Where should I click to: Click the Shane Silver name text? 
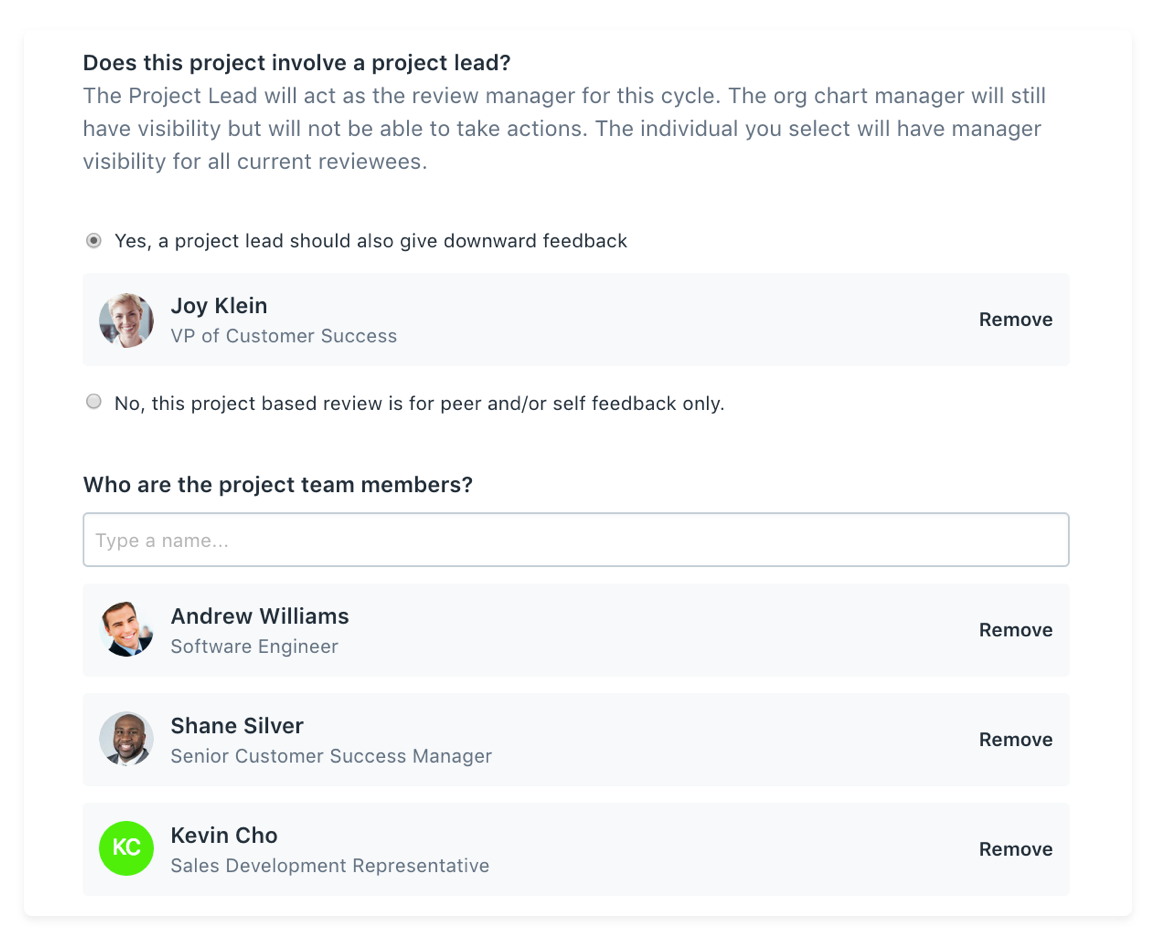pos(237,726)
